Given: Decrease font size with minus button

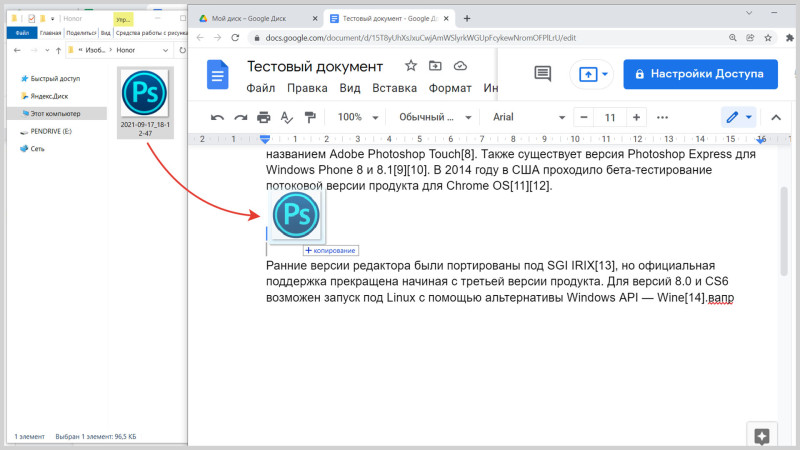Looking at the screenshot, I should (x=584, y=117).
